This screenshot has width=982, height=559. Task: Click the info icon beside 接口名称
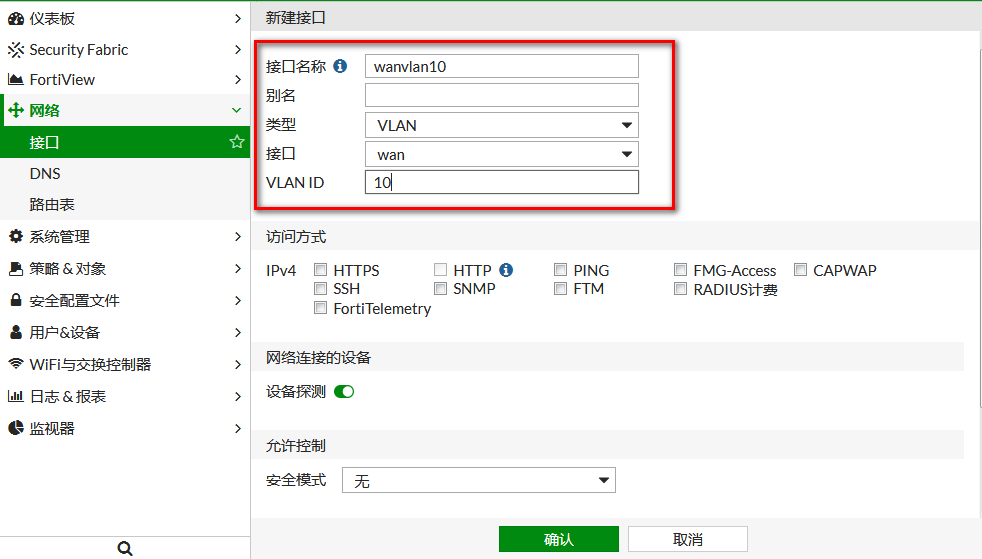[x=340, y=66]
